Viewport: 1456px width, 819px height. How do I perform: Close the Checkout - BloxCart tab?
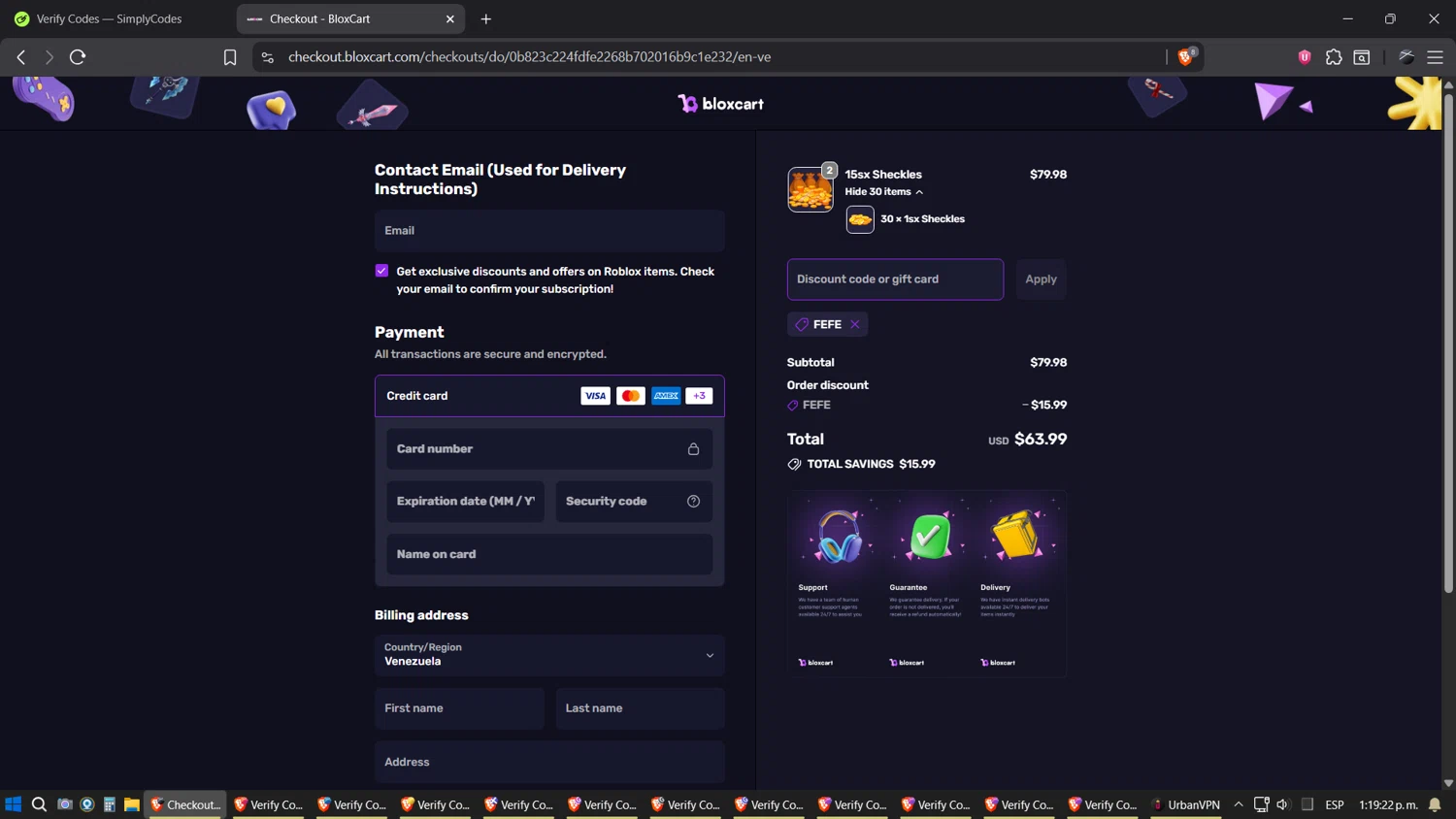[x=450, y=19]
